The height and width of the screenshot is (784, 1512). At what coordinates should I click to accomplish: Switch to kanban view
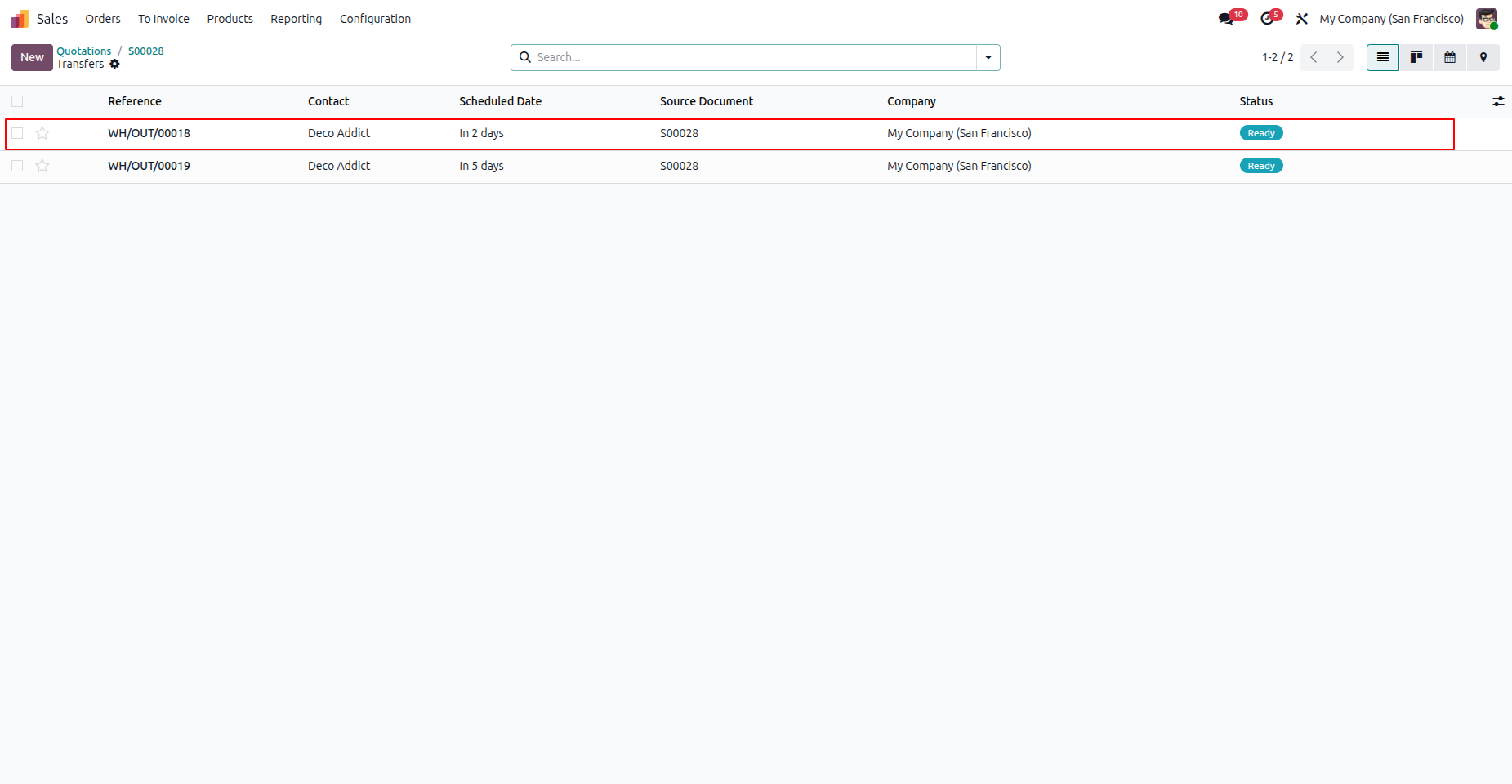pos(1416,57)
